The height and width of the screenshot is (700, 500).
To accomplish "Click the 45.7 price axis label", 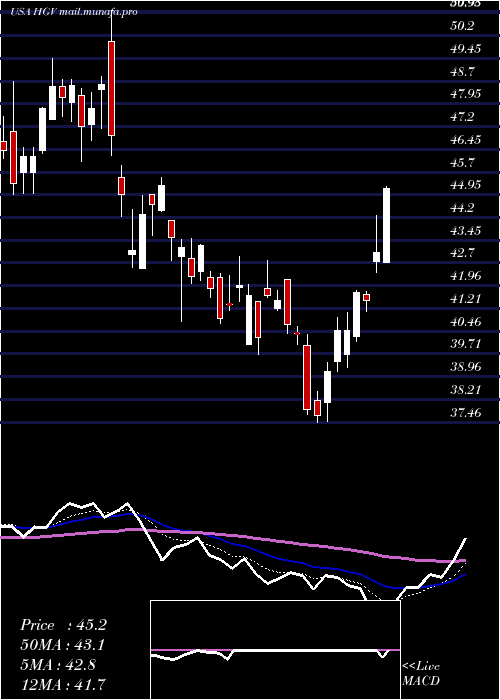I will pos(462,162).
